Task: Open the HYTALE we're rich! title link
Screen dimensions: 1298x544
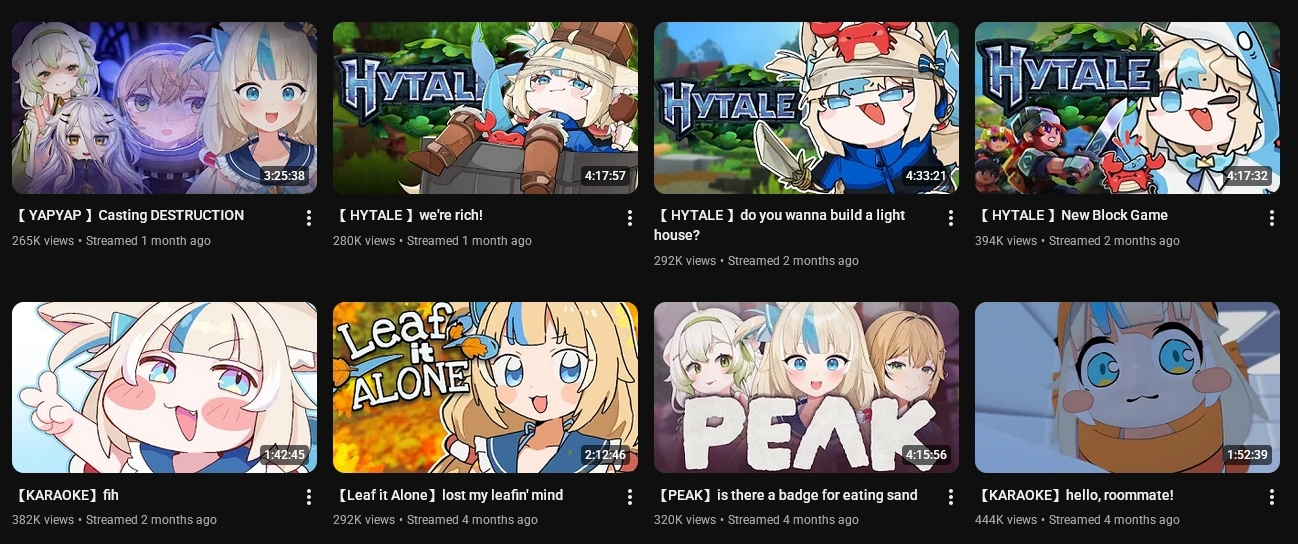Action: click(x=408, y=215)
